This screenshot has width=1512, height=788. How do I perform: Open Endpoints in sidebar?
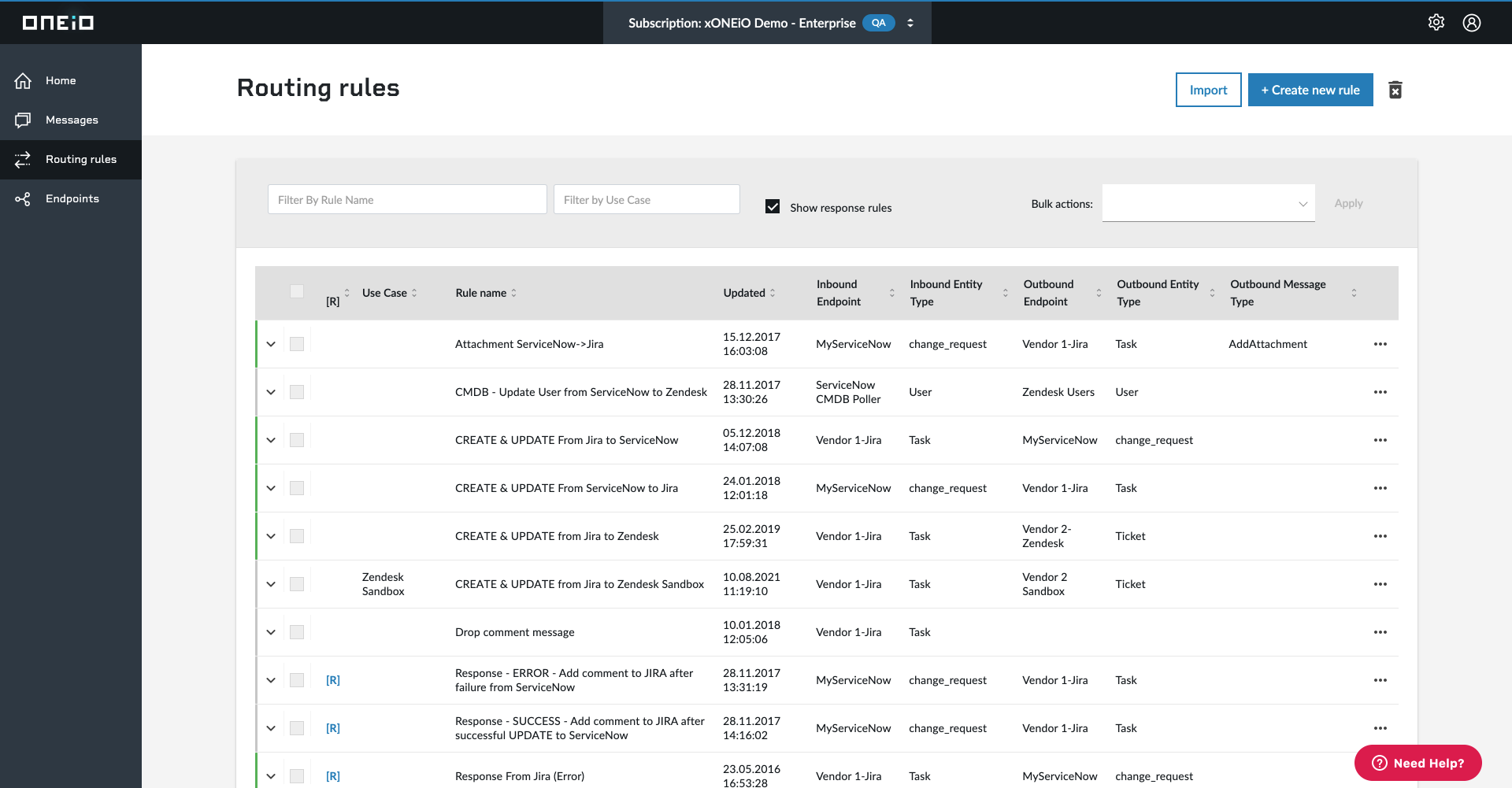tap(71, 198)
